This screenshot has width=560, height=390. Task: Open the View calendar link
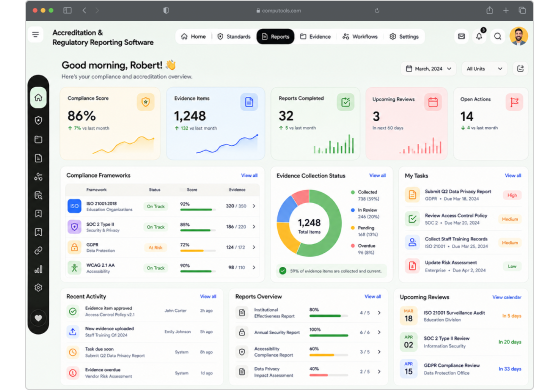(x=506, y=297)
